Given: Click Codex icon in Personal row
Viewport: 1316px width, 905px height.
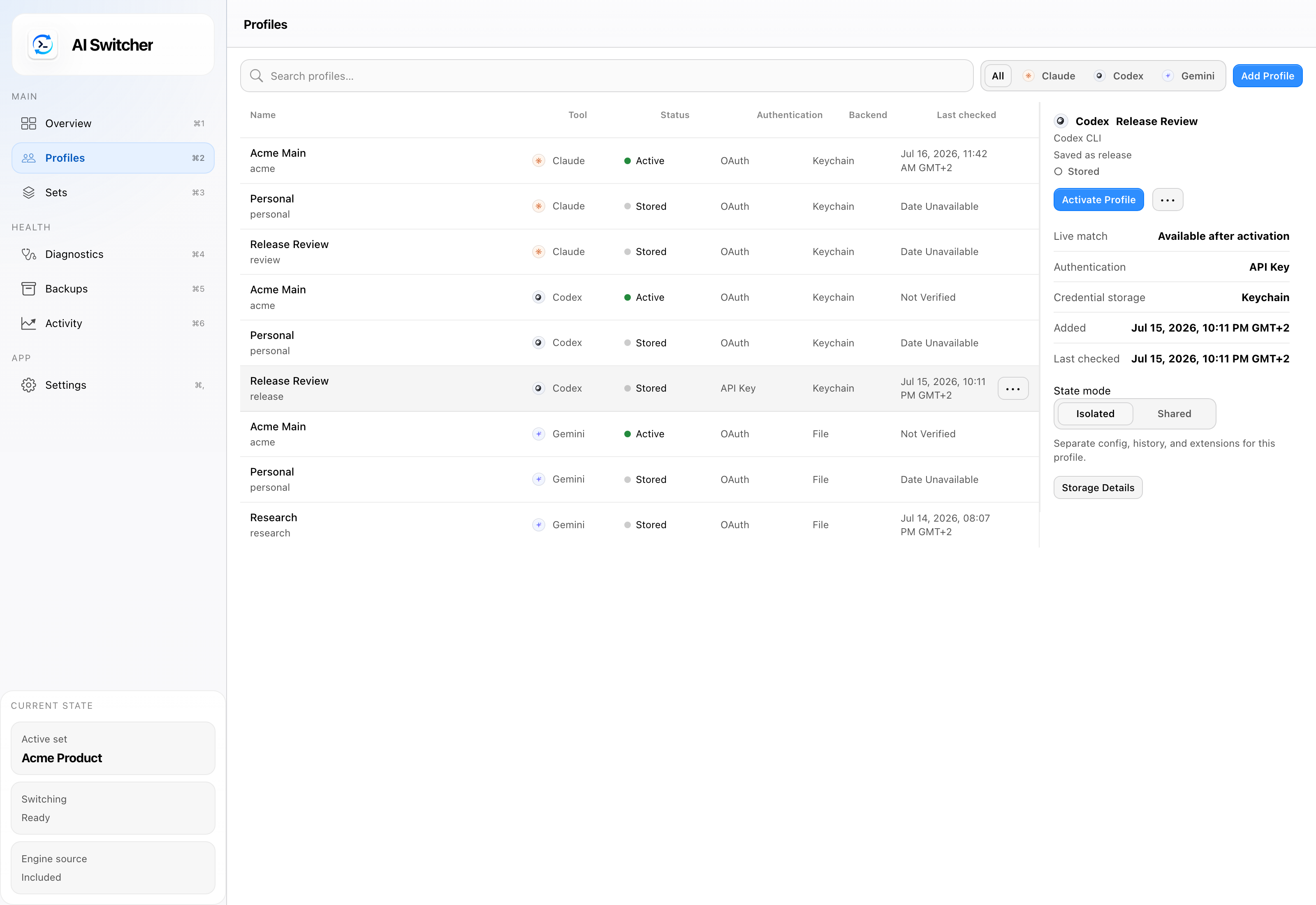Looking at the screenshot, I should [538, 343].
